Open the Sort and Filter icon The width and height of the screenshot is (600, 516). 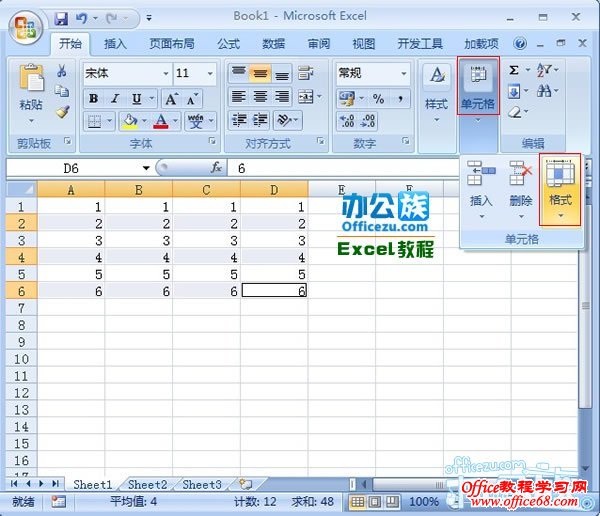tap(544, 70)
